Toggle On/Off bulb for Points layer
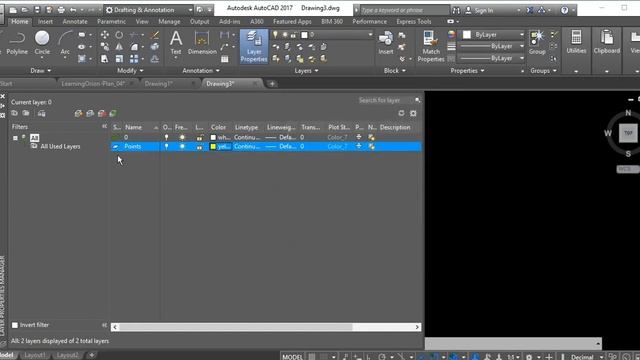This screenshot has width=640, height=360. [167, 147]
